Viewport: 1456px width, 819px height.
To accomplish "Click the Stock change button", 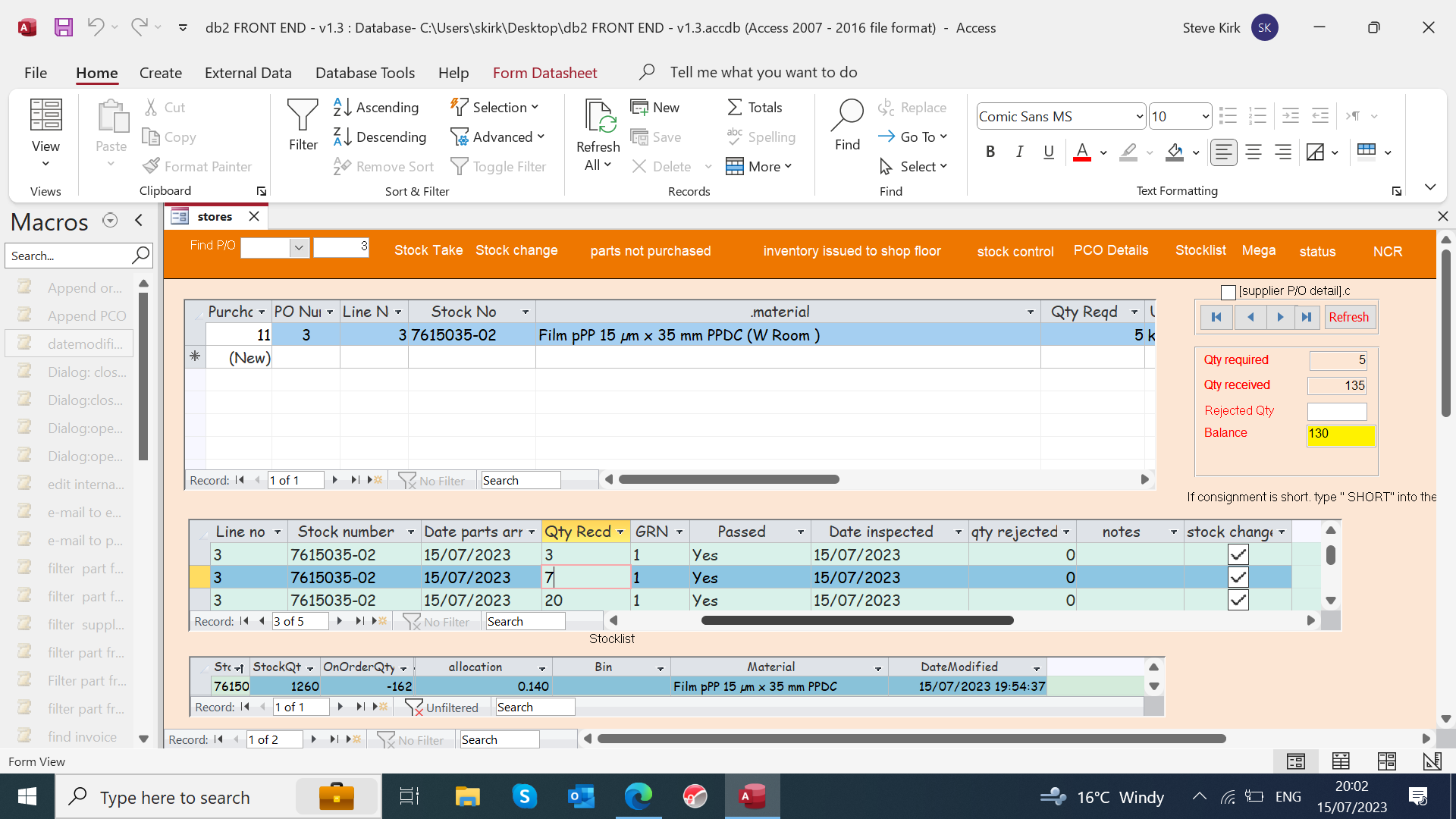I will click(516, 250).
